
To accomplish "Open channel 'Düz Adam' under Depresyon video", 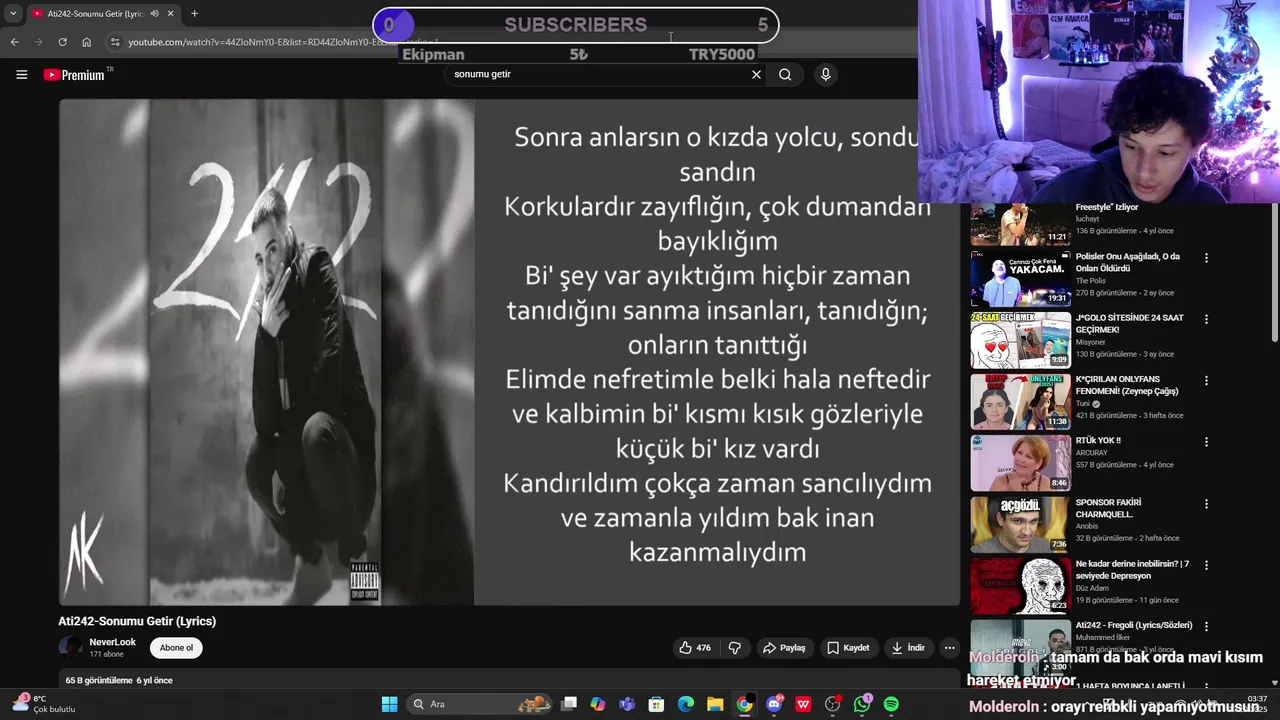I will tap(1094, 588).
